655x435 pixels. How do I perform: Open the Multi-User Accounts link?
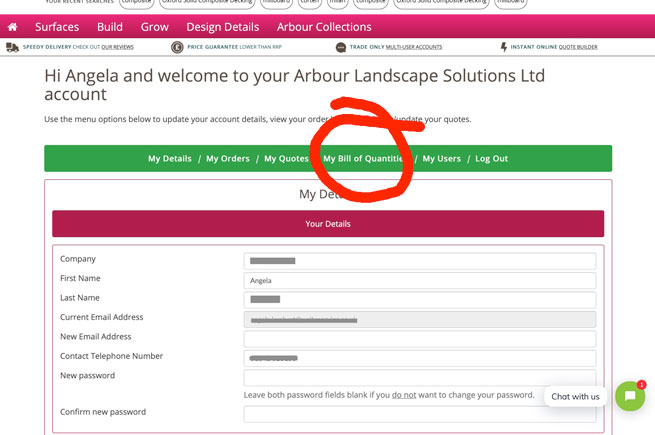tap(414, 47)
